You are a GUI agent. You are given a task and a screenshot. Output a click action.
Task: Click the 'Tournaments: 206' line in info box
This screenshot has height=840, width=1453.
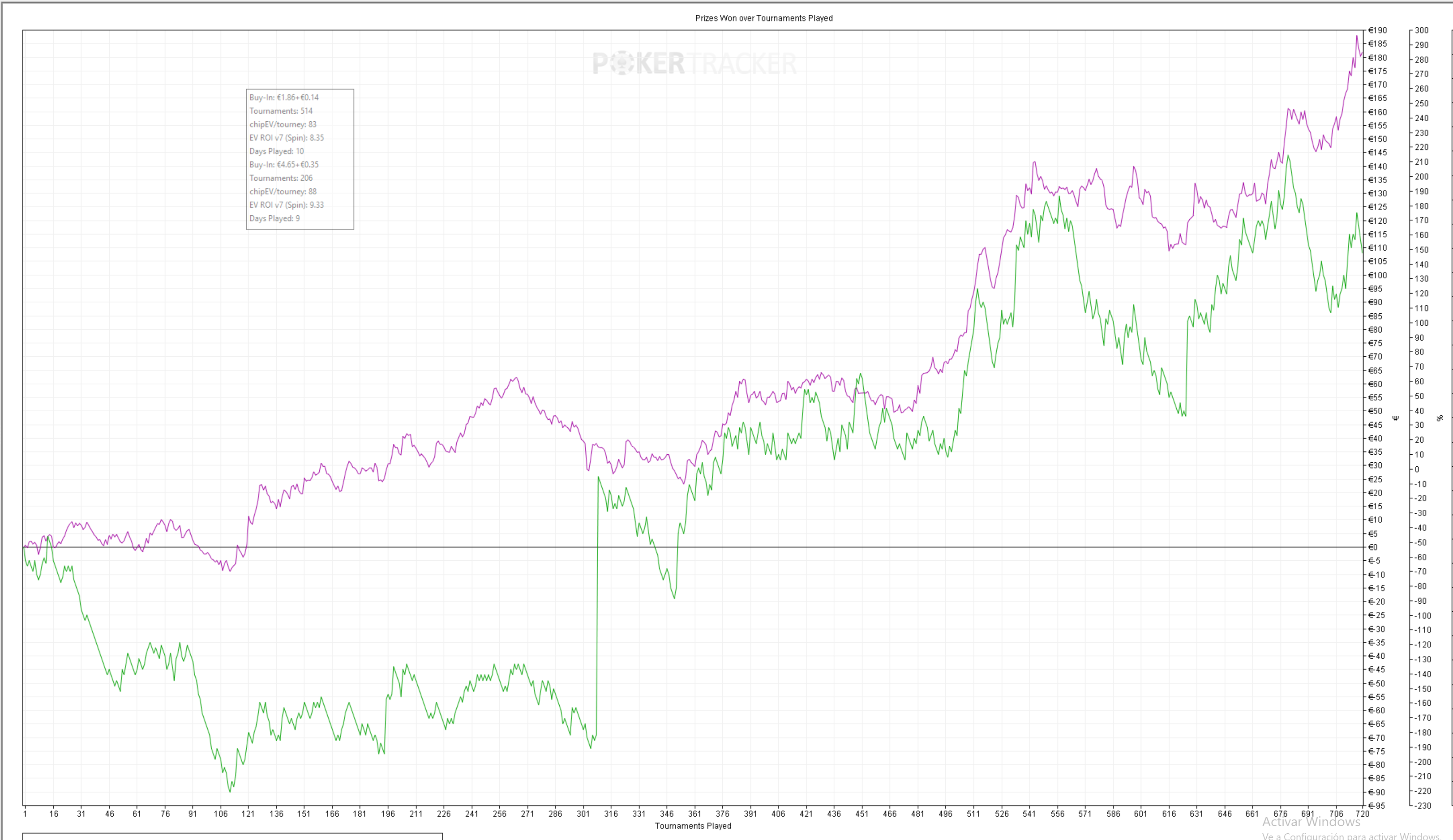tap(281, 178)
